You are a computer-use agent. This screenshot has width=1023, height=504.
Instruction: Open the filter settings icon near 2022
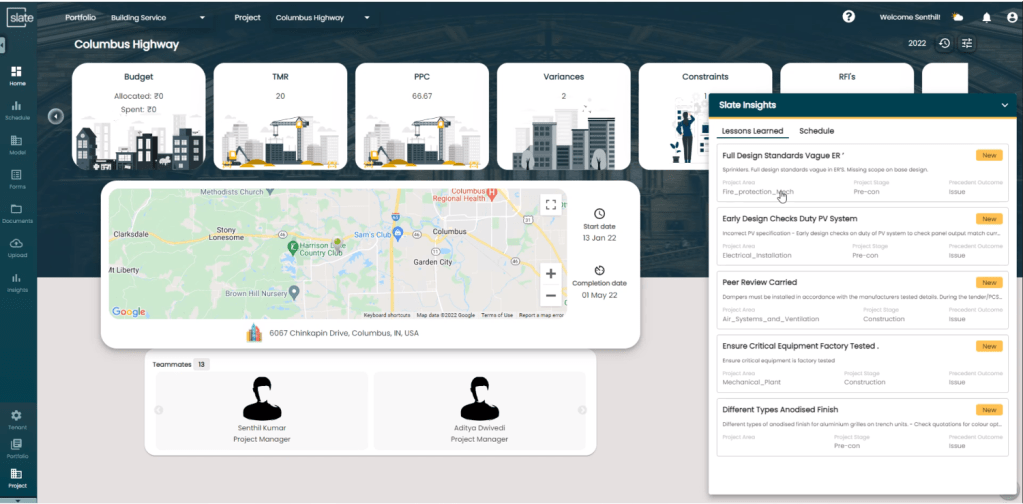point(967,44)
